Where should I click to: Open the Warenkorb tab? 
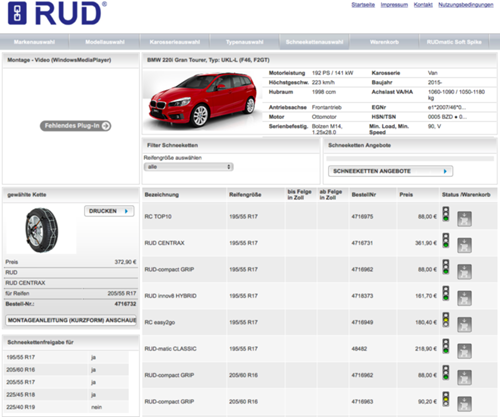384,42
